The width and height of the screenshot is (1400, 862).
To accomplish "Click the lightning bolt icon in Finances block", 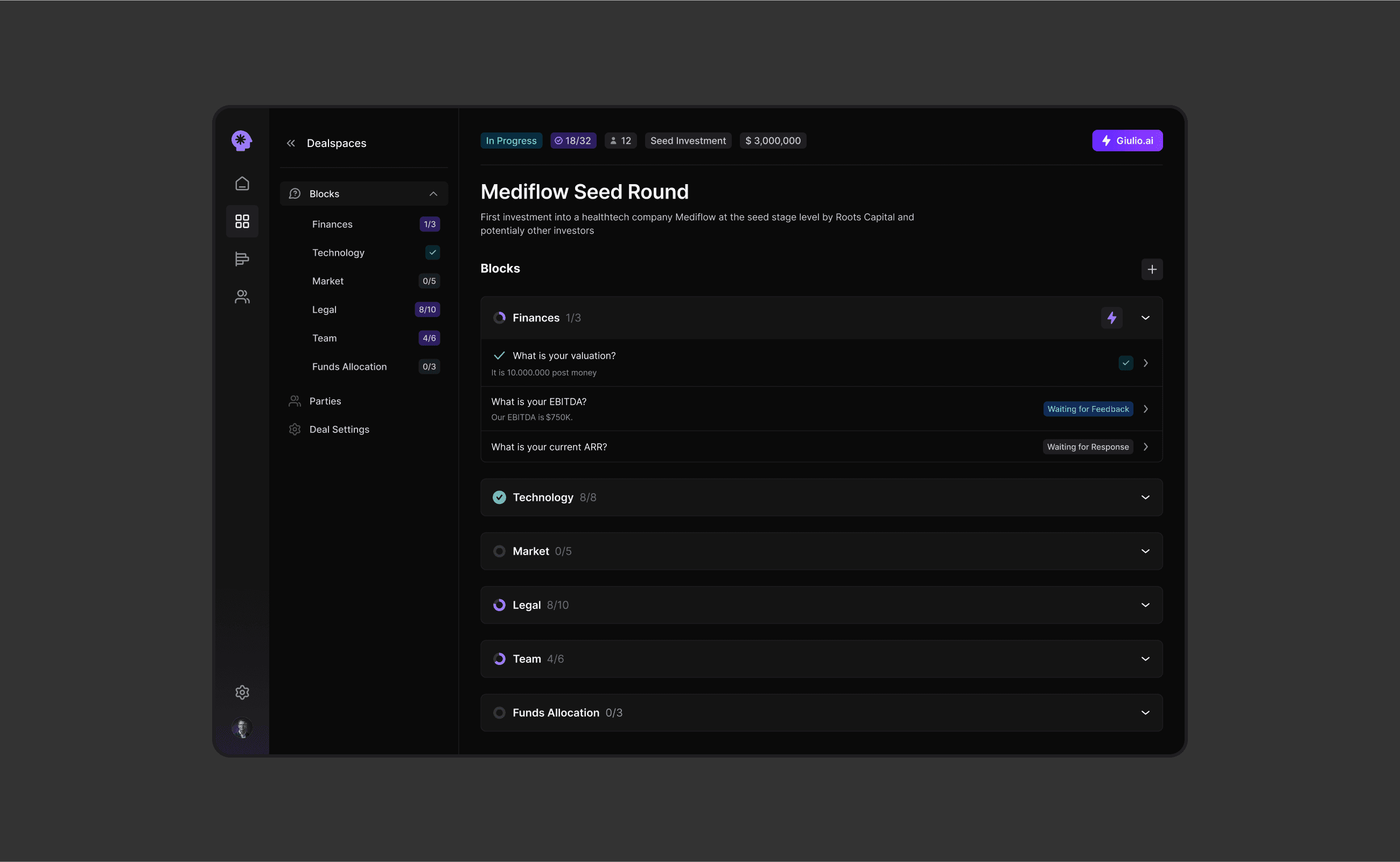I will (1111, 318).
